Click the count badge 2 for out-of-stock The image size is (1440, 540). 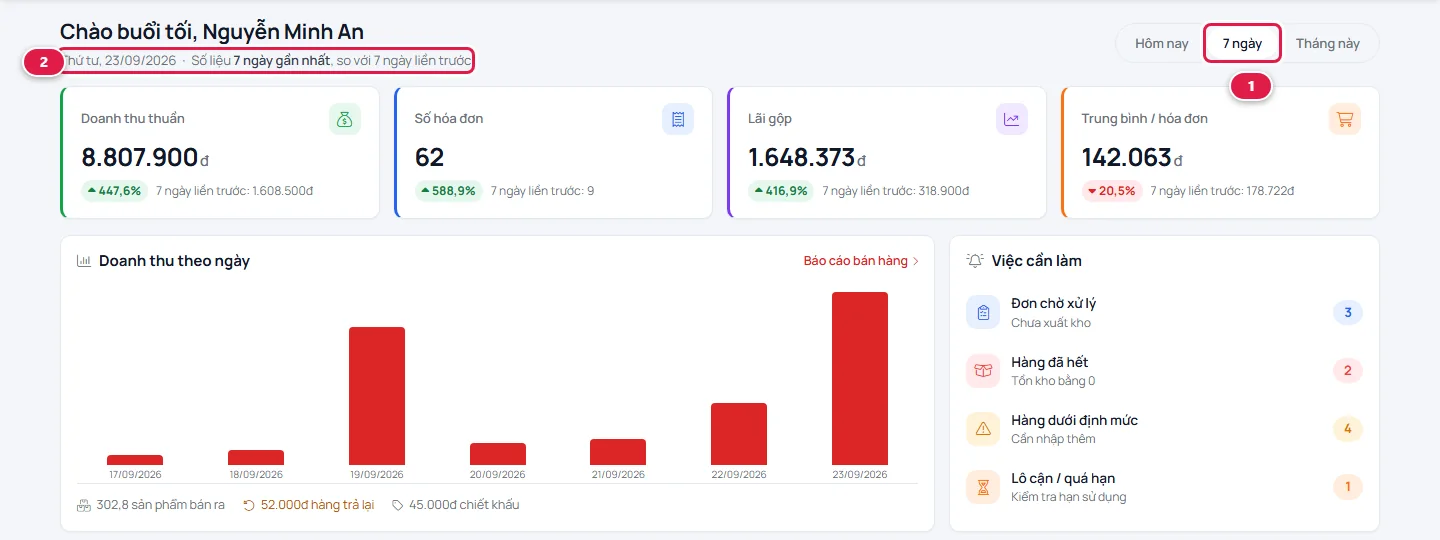pyautogui.click(x=1347, y=371)
